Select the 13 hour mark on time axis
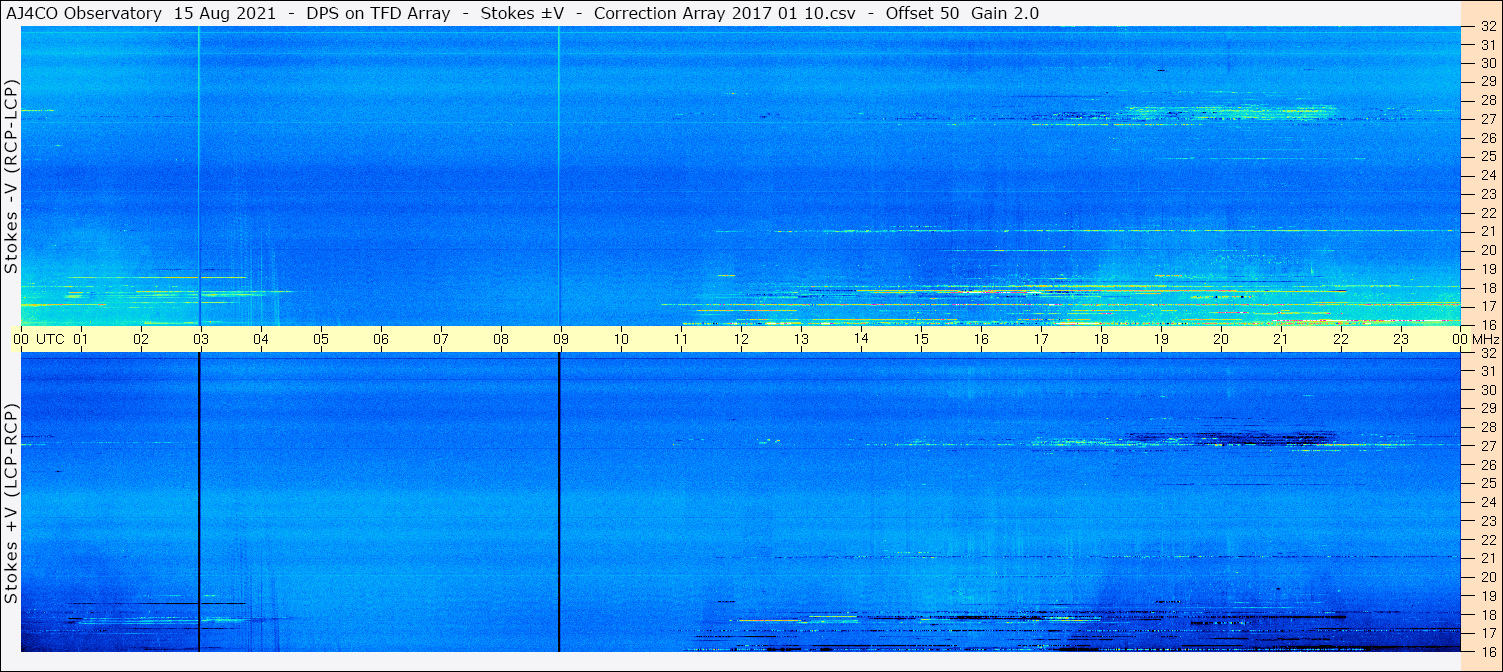Image resolution: width=1503 pixels, height=672 pixels. coord(801,339)
